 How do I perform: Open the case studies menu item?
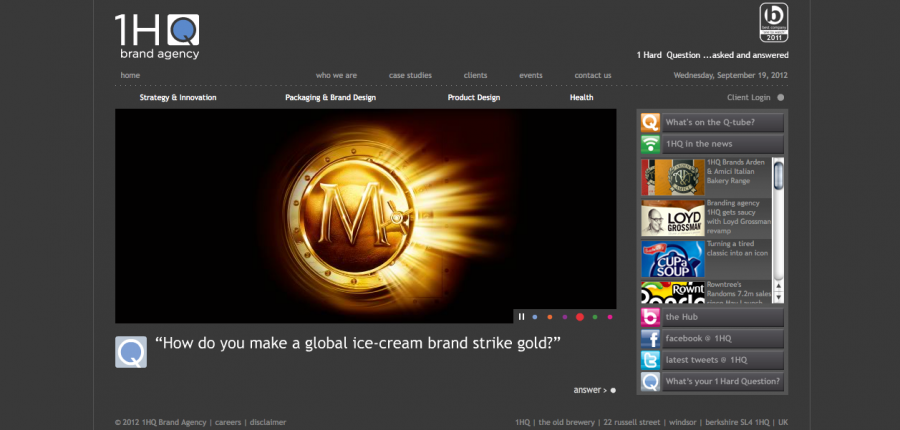(x=410, y=75)
